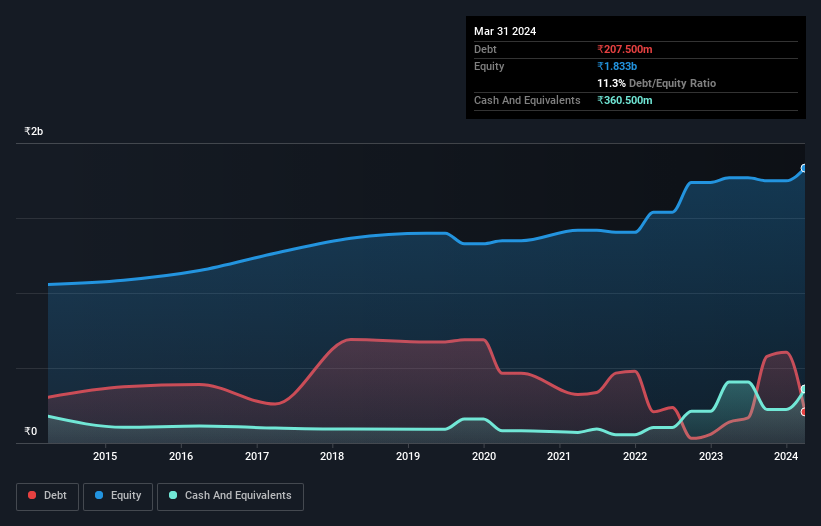Image resolution: width=821 pixels, height=526 pixels.
Task: Click the red Debt legend dot
Action: click(32, 495)
